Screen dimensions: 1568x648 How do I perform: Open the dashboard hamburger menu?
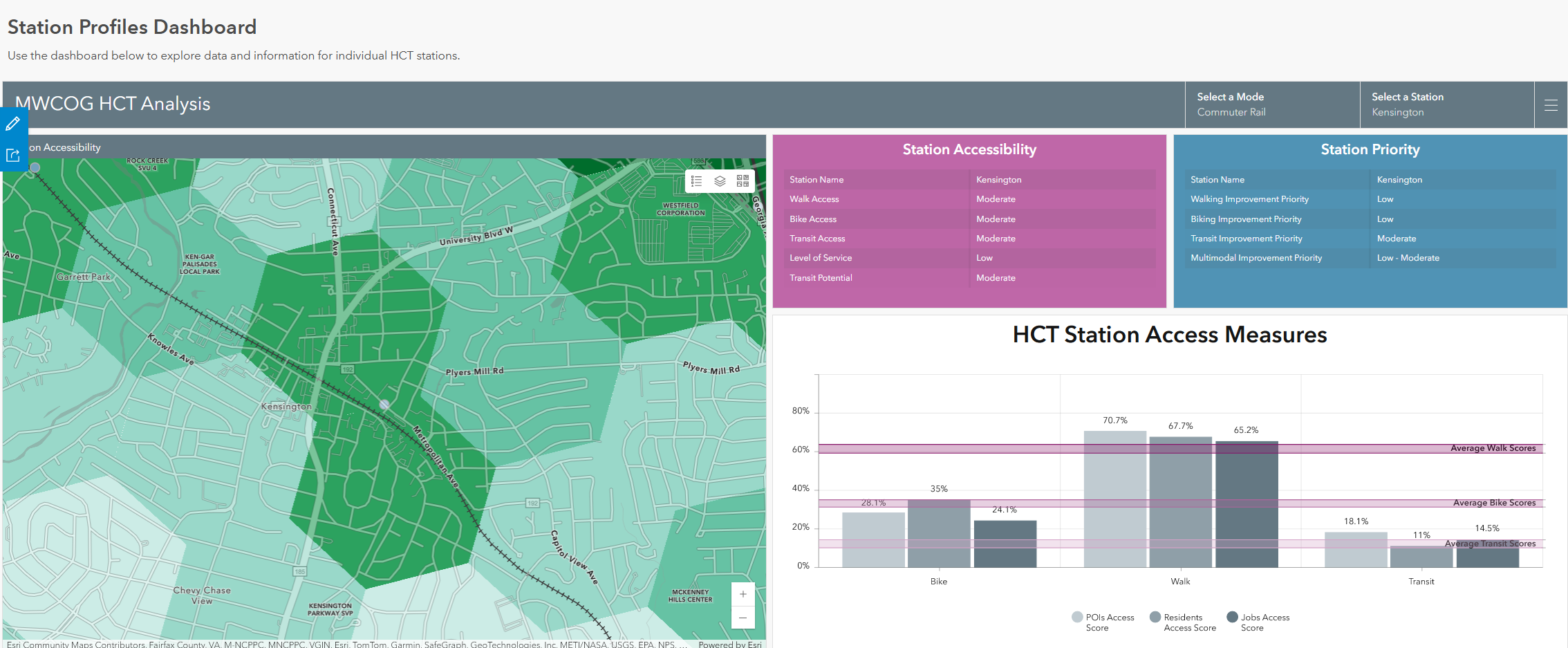(1551, 105)
